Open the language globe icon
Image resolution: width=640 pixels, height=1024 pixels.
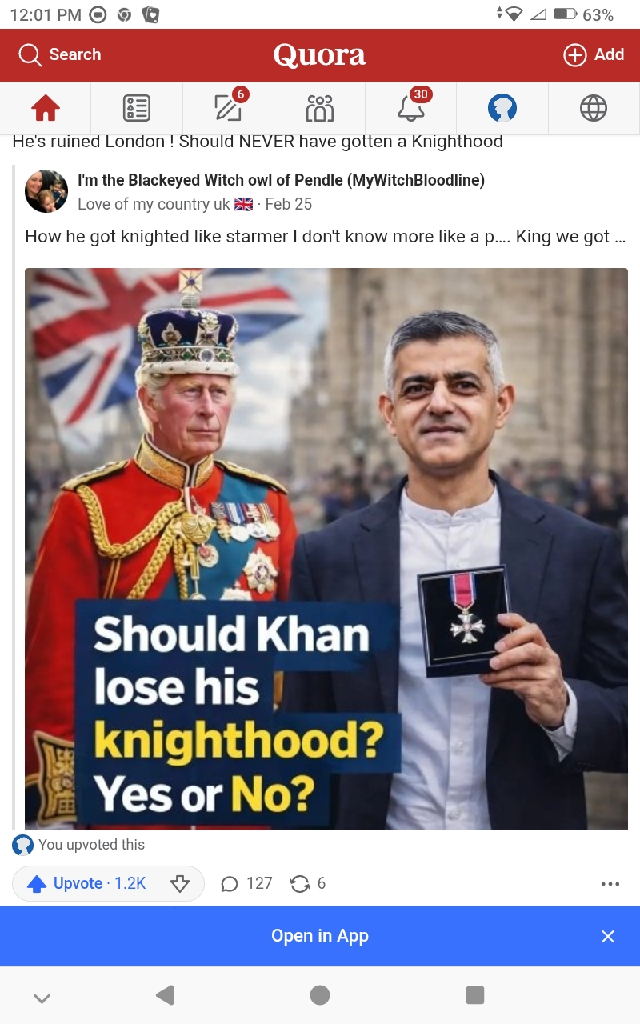[594, 108]
